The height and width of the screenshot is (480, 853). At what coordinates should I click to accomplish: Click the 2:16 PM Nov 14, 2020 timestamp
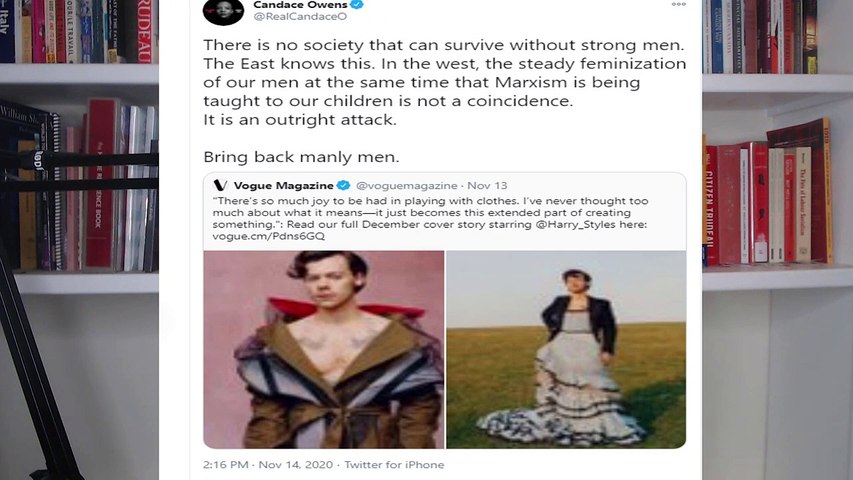pyautogui.click(x=268, y=465)
